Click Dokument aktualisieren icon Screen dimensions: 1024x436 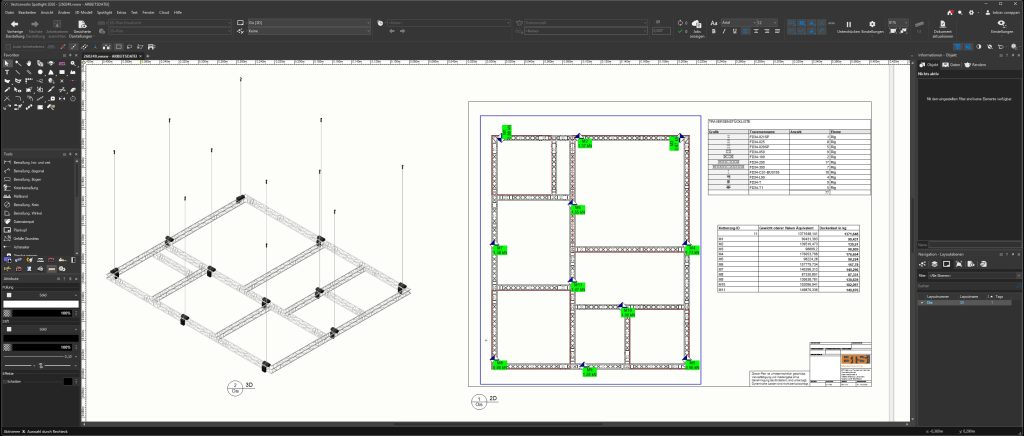click(x=942, y=23)
